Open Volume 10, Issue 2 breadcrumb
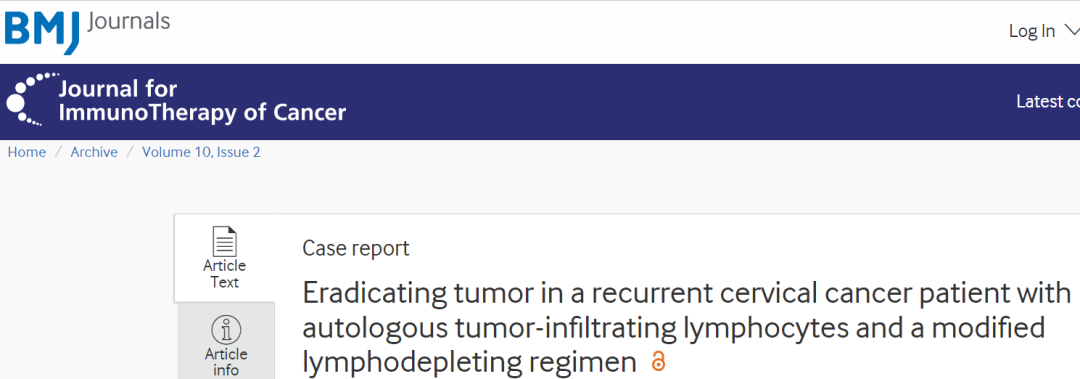The height and width of the screenshot is (379, 1080). point(201,152)
